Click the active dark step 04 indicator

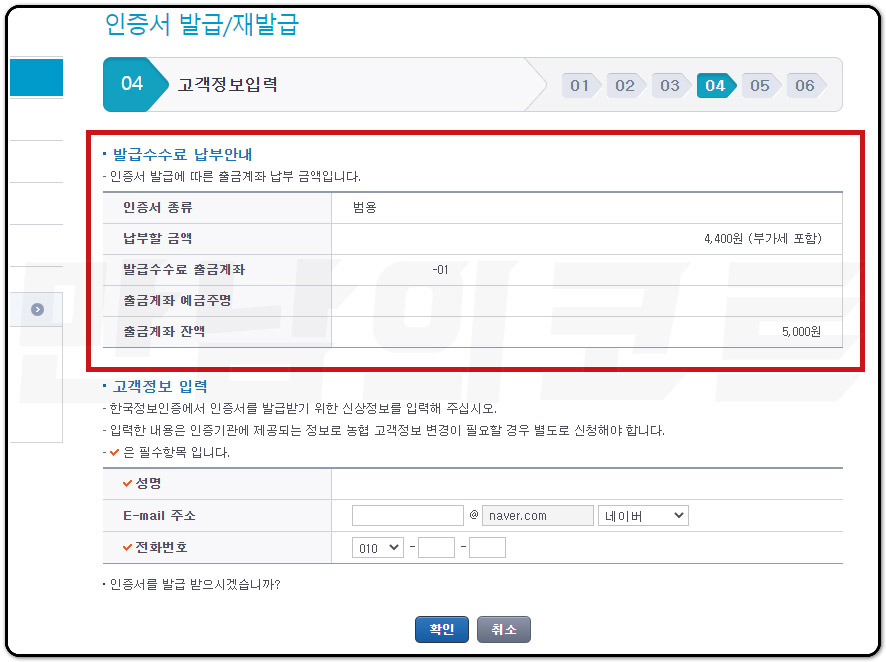[x=715, y=86]
